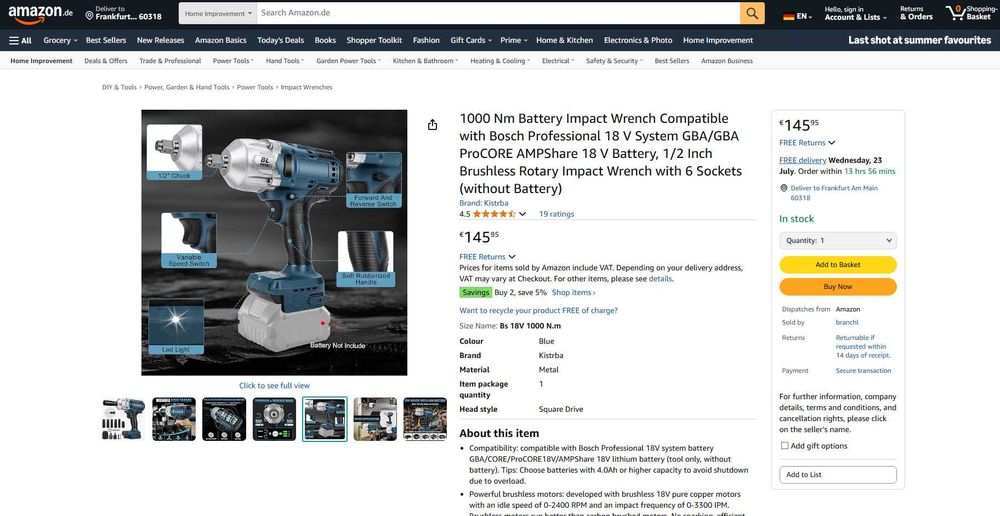Select the first product thumbnail with sockets

[x=124, y=418]
